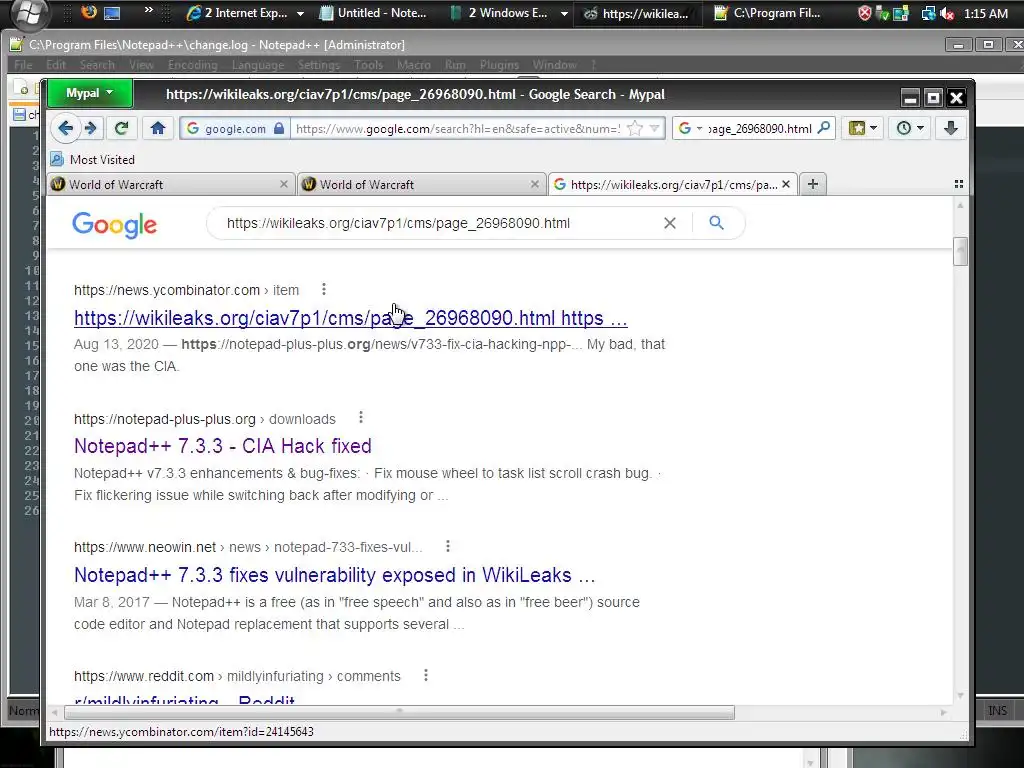The height and width of the screenshot is (768, 1024).
Task: Close the wikileaks Google search tab
Action: tap(786, 184)
